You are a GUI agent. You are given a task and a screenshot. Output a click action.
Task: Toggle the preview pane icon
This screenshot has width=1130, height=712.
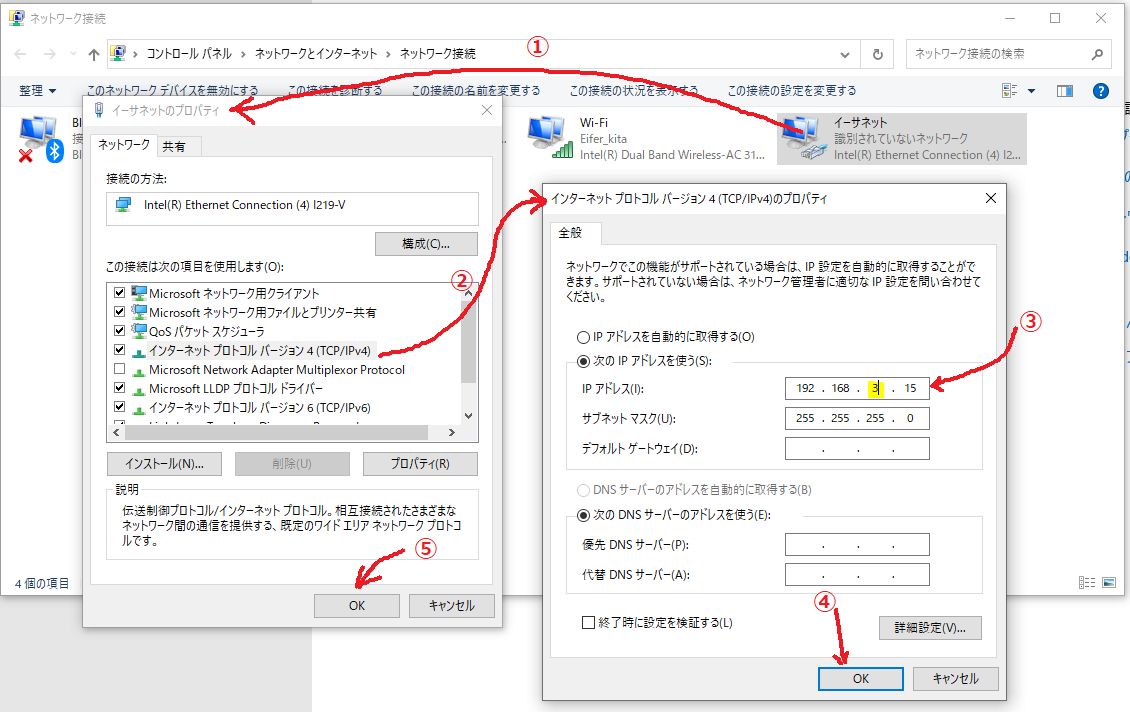(1064, 91)
